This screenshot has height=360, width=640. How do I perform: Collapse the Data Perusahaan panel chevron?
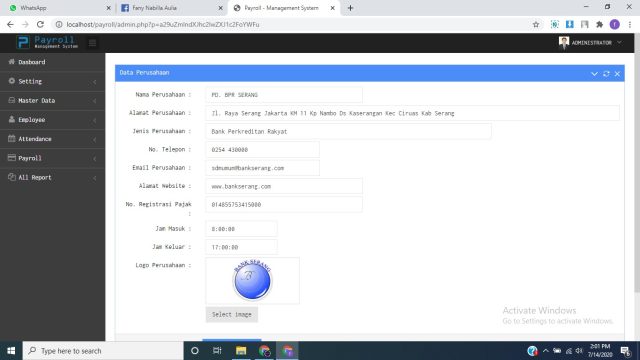[x=594, y=73]
